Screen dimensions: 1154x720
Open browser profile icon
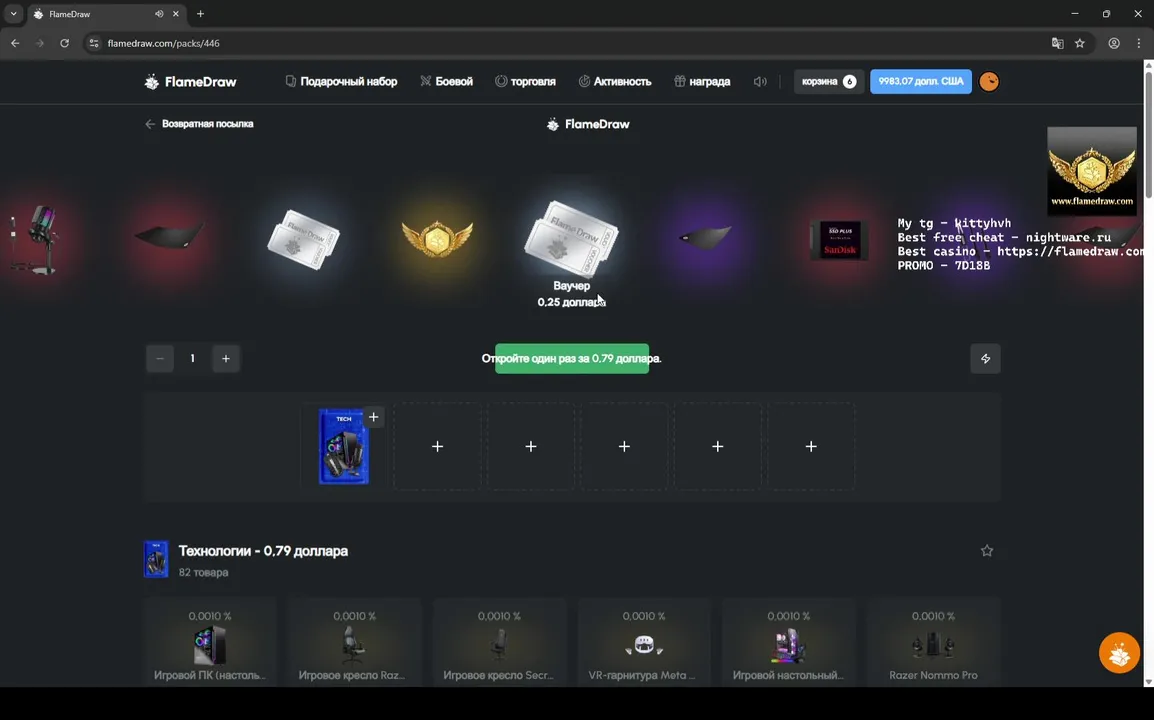click(x=1114, y=43)
